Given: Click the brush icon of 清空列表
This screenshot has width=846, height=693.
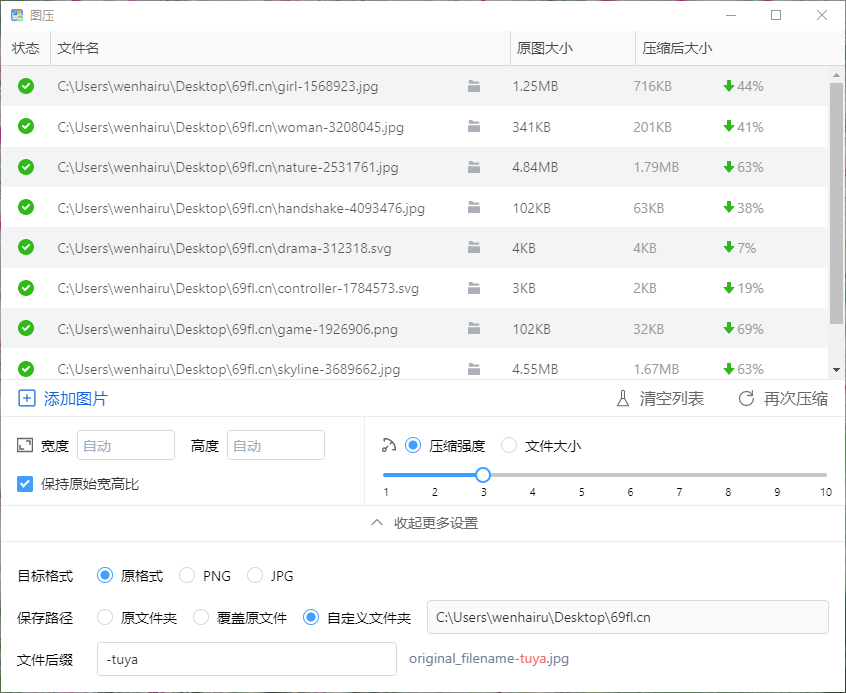Looking at the screenshot, I should coord(623,398).
